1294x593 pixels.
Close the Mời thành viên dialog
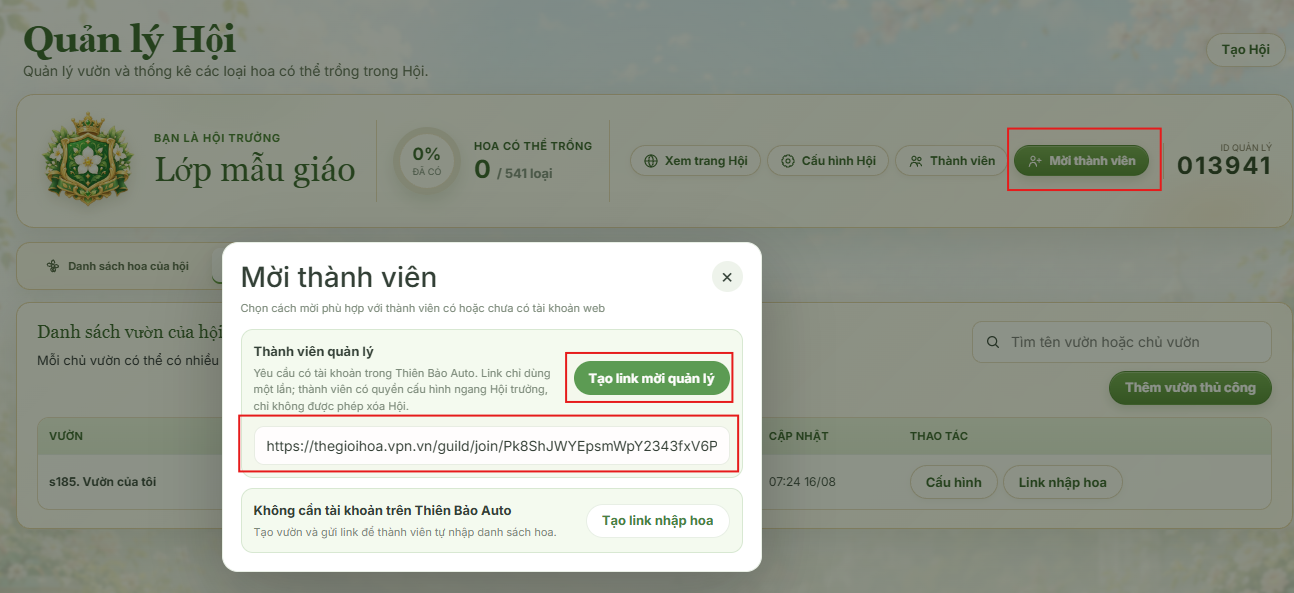tap(727, 277)
